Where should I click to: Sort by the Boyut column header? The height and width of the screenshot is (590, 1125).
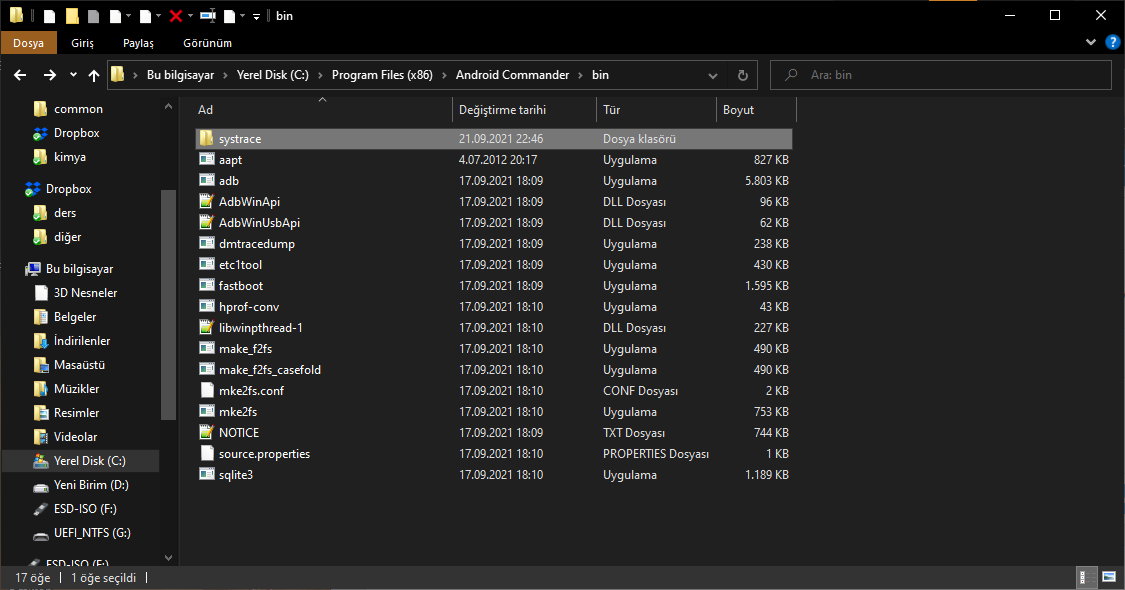pyautogui.click(x=756, y=110)
